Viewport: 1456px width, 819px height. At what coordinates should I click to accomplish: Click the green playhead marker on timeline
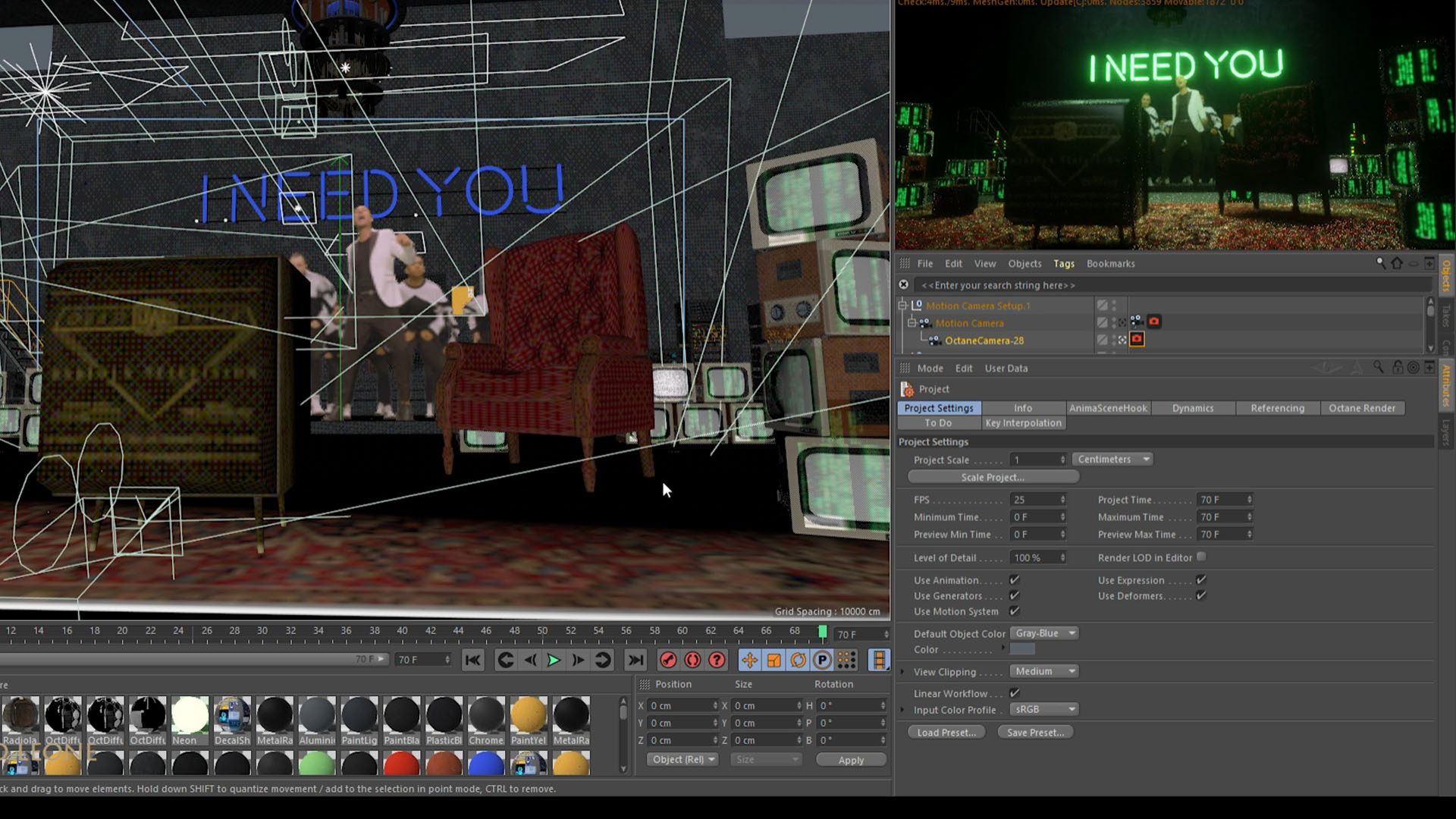822,631
